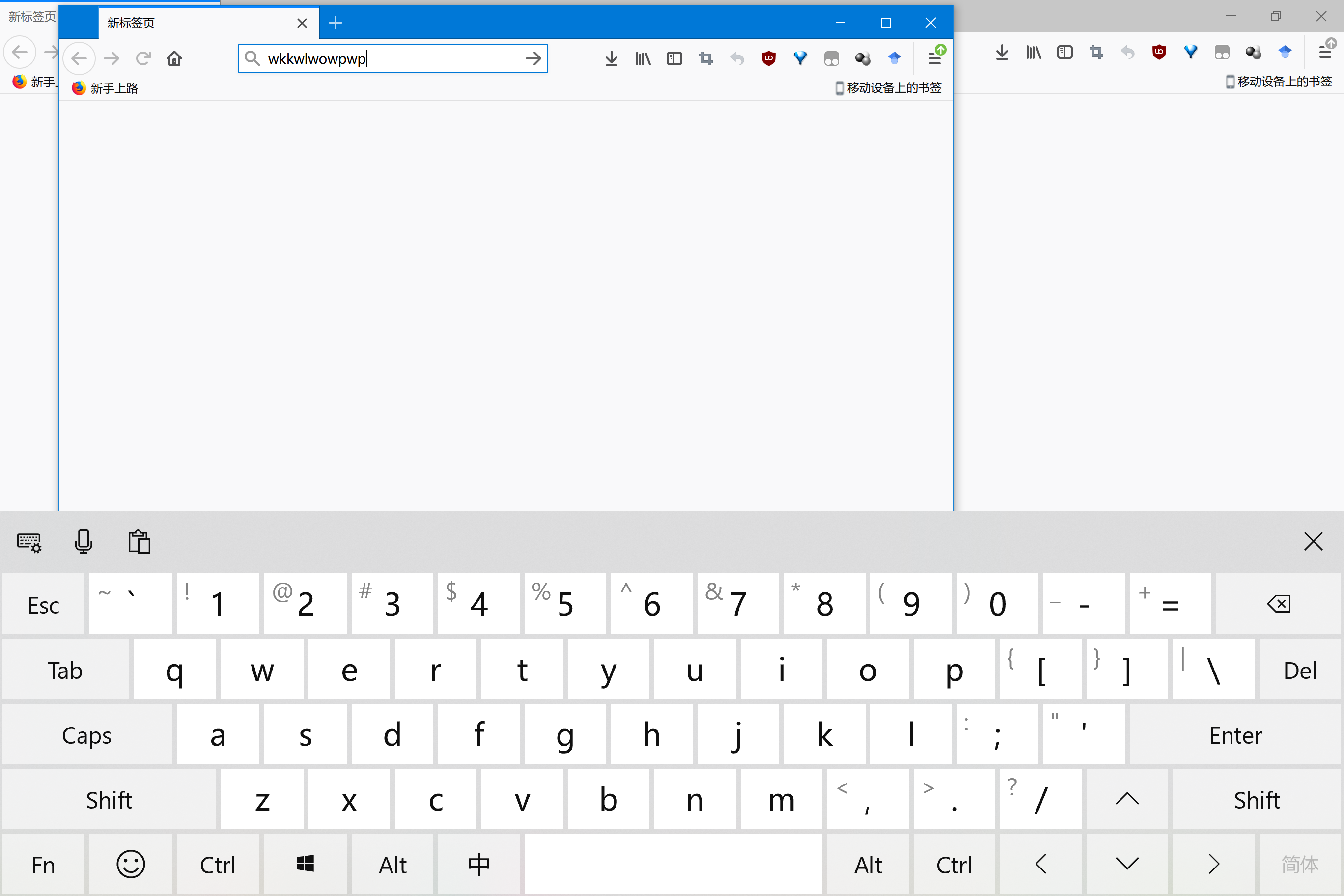
Task: Open the emoji panel smiley key
Action: point(131,865)
